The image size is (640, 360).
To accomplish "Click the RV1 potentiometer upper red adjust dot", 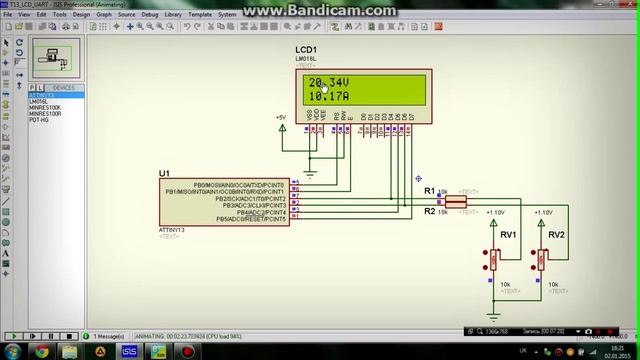I will click(x=485, y=253).
